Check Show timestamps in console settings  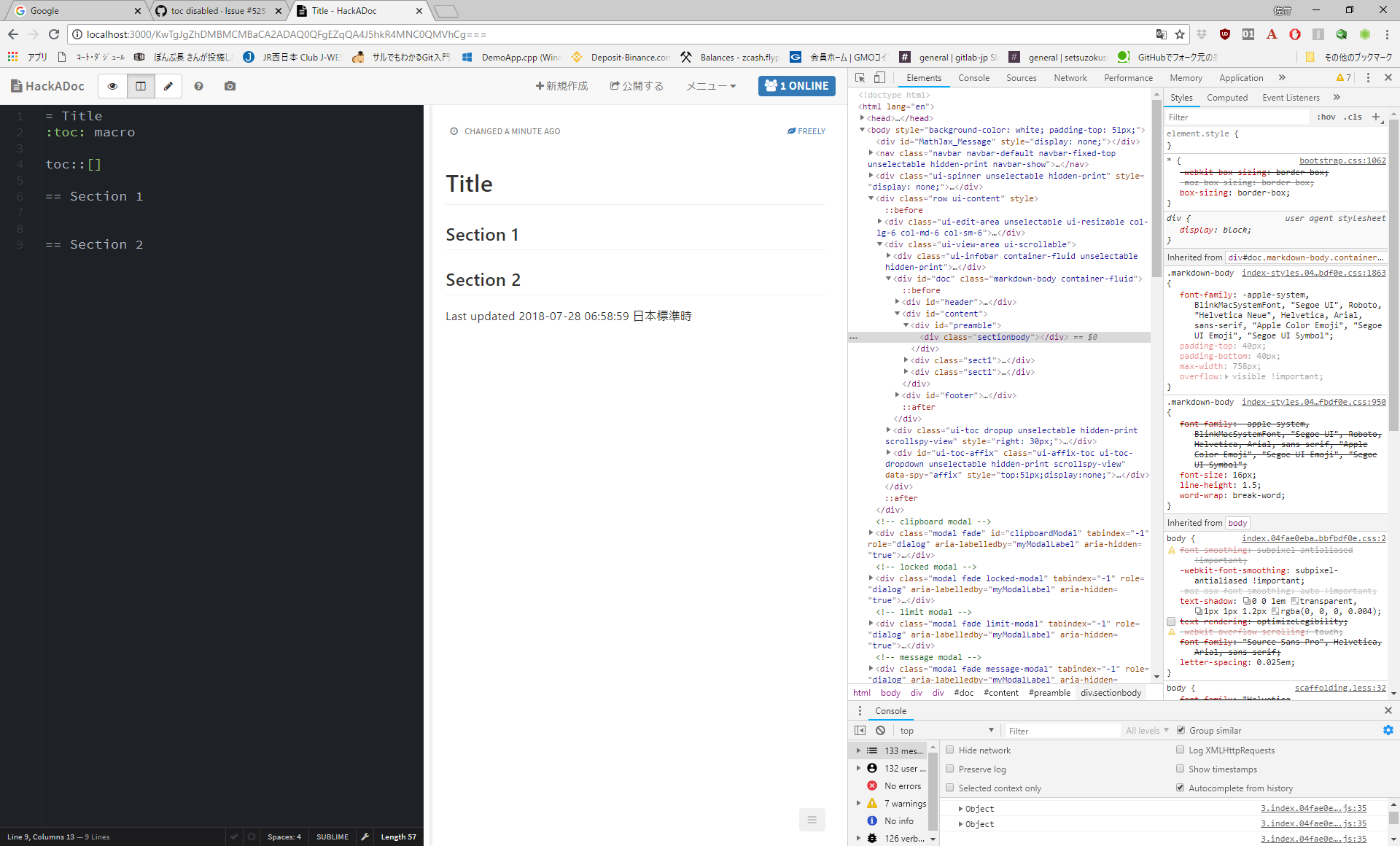1179,769
